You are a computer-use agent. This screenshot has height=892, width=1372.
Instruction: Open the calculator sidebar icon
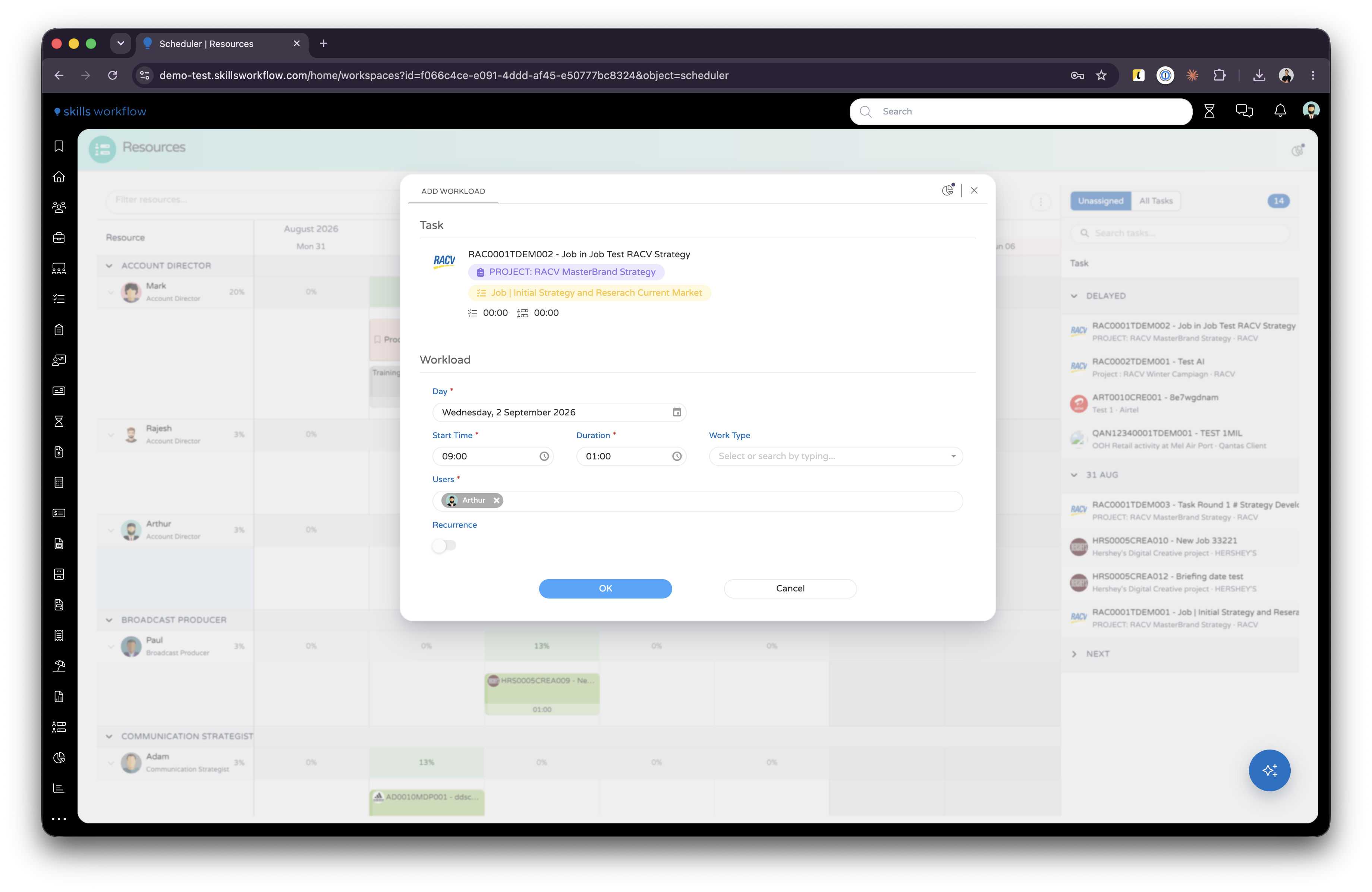[x=59, y=483]
